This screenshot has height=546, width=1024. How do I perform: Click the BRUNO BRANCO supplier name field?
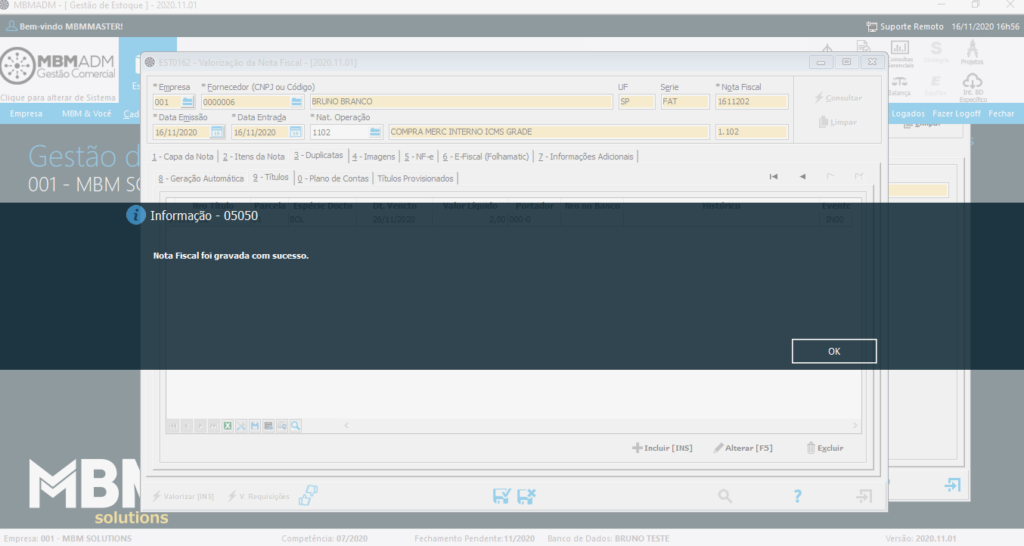461,102
